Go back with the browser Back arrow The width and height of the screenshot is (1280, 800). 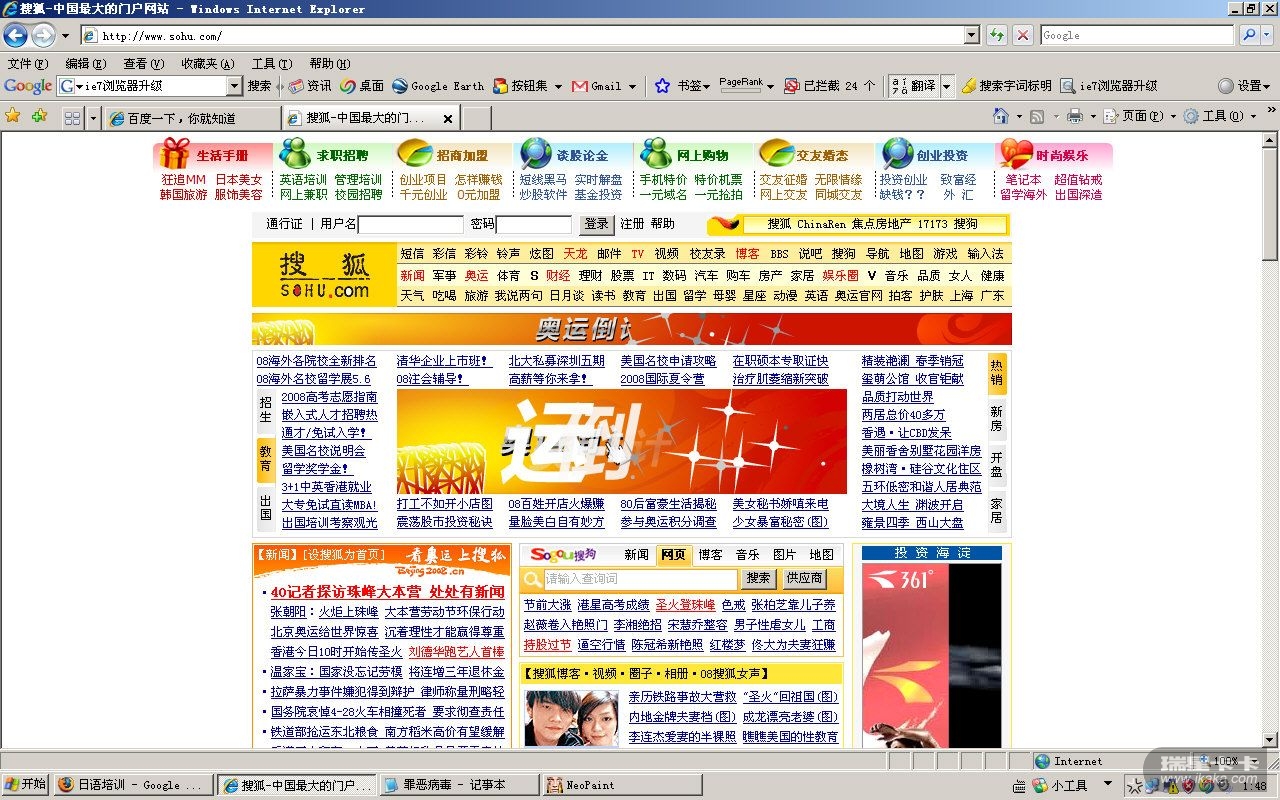click(x=16, y=36)
